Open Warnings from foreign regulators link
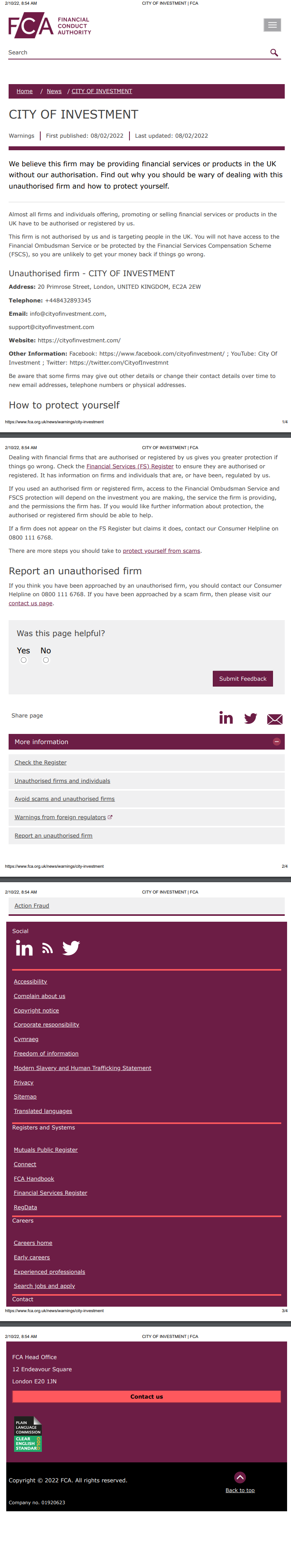Image resolution: width=291 pixels, height=1568 pixels. coord(60,818)
